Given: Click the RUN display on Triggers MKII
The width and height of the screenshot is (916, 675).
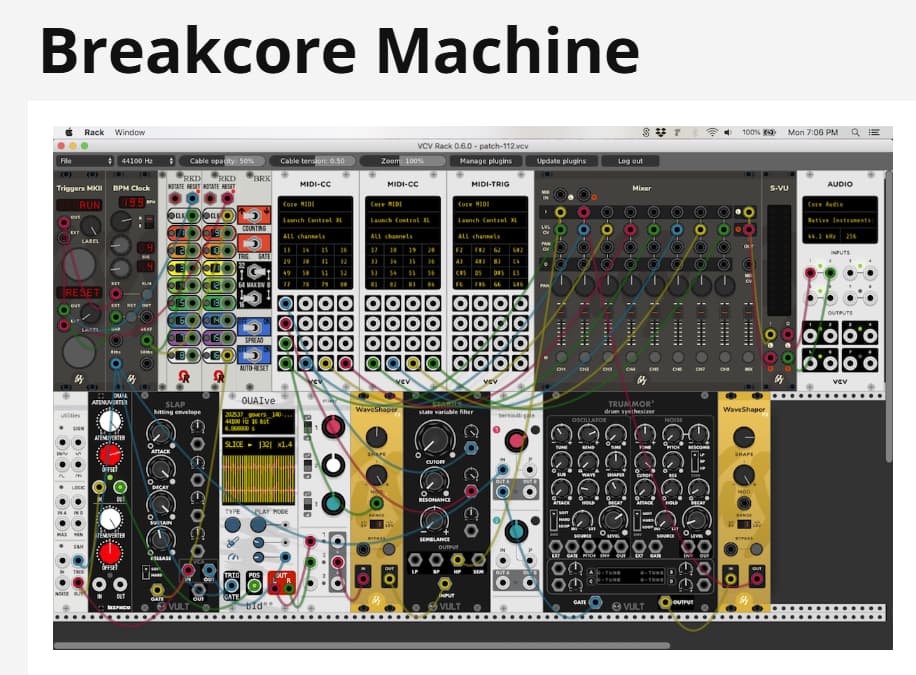Looking at the screenshot, I should click(77, 205).
